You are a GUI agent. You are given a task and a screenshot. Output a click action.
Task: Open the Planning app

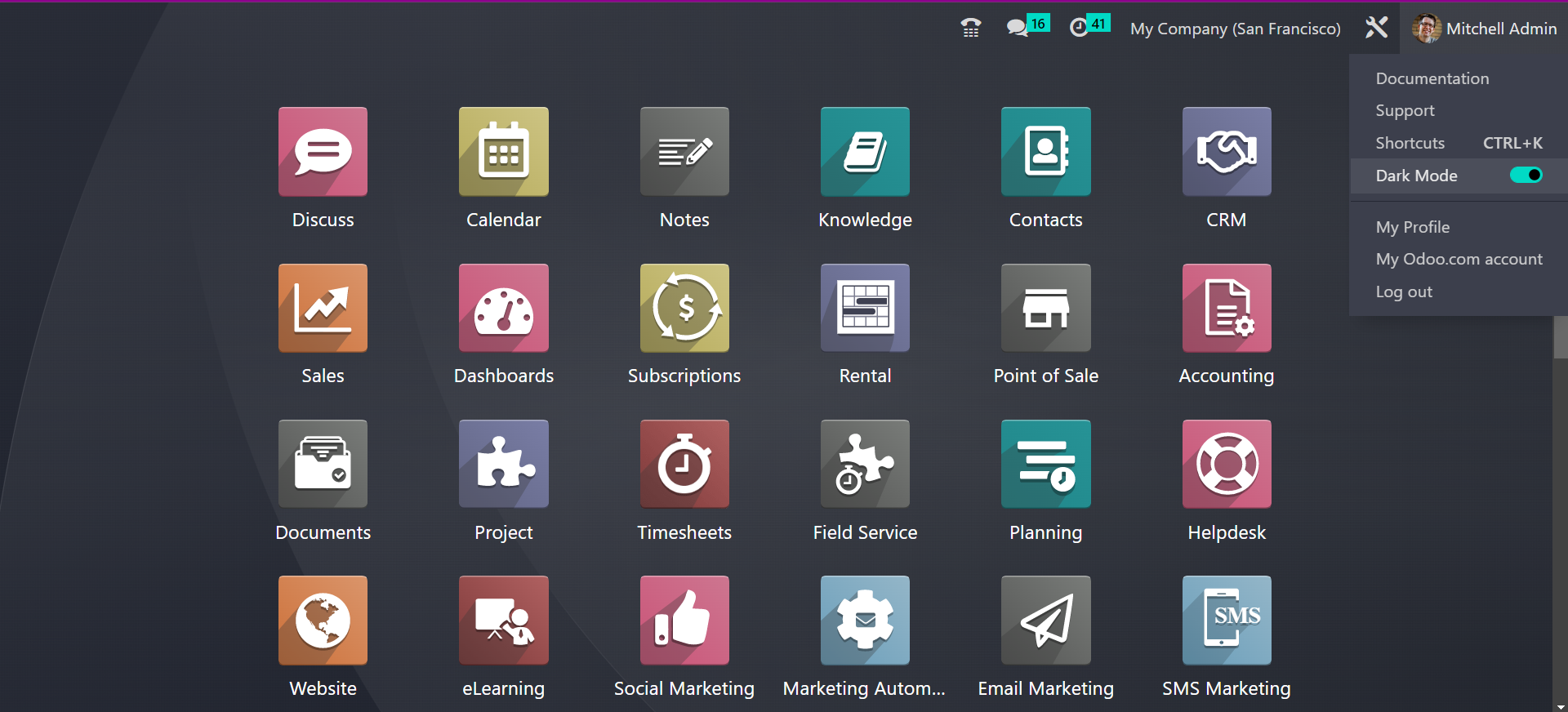[x=1046, y=464]
